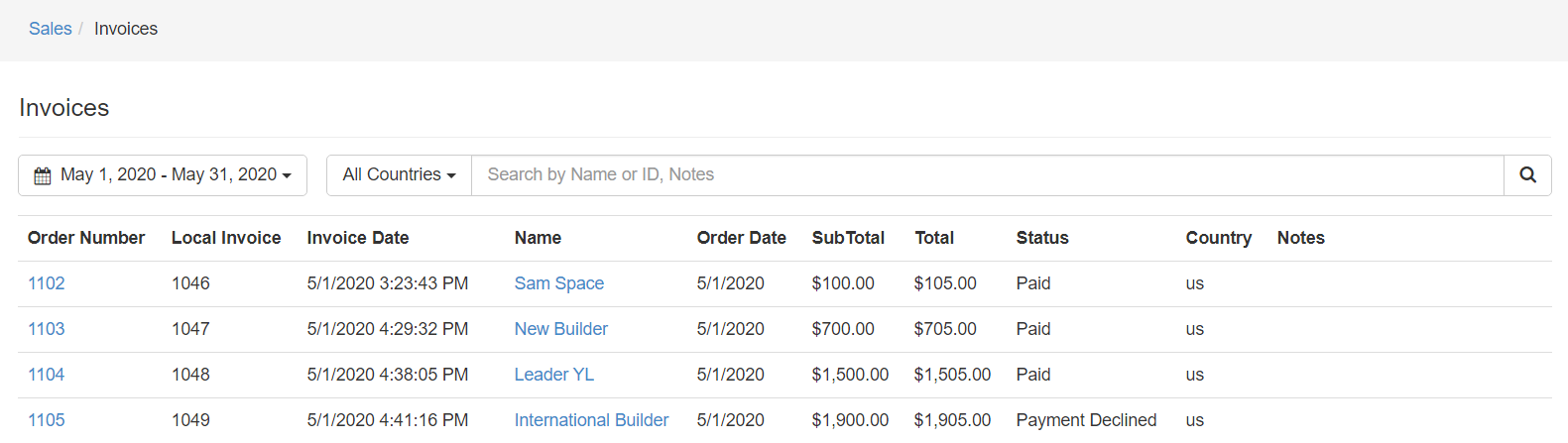1568x443 pixels.
Task: Open order number 1103
Action: coord(46,329)
